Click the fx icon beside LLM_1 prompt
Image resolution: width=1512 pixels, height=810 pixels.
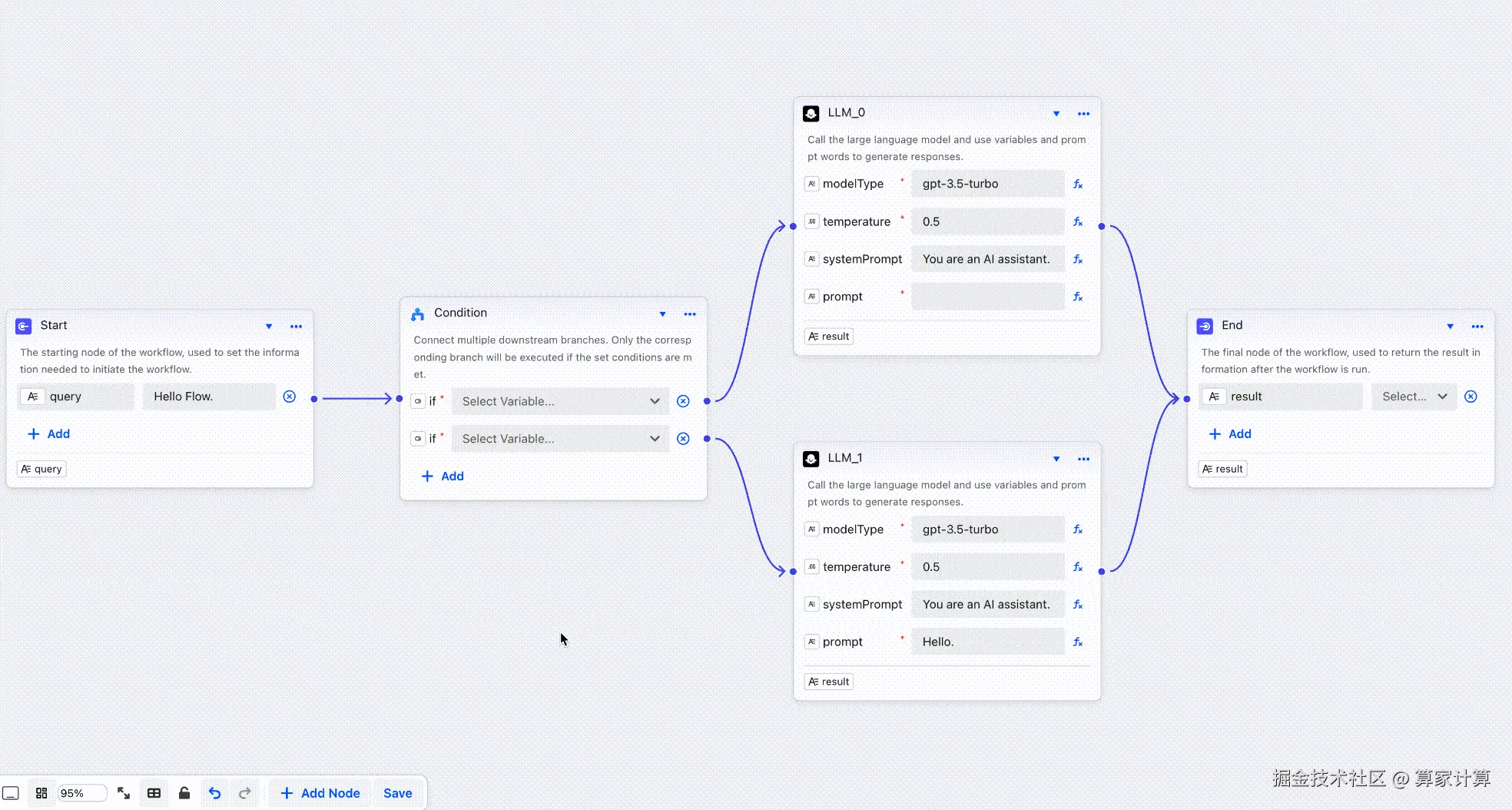click(x=1078, y=642)
